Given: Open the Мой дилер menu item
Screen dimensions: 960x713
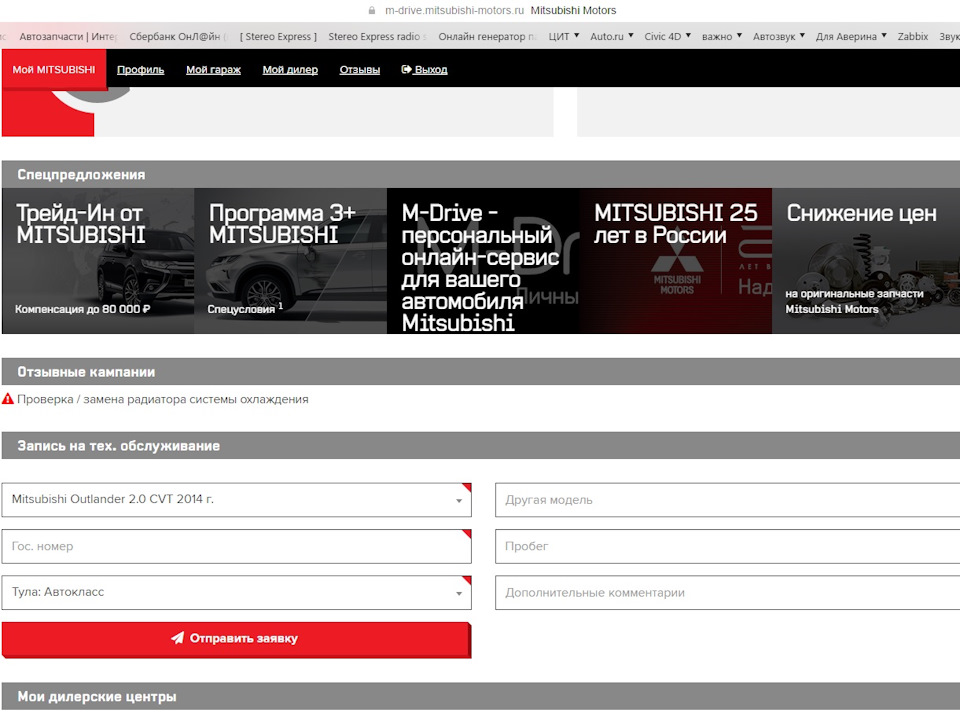Looking at the screenshot, I should tap(290, 69).
